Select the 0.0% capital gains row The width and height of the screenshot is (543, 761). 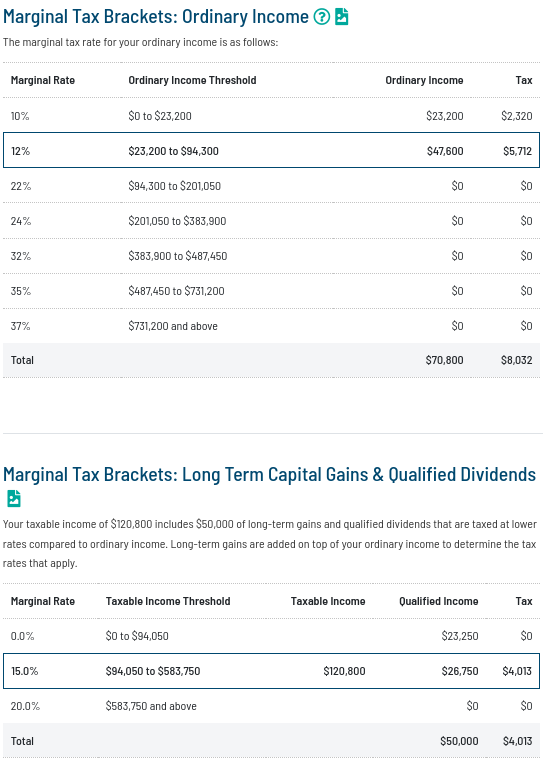tap(271, 636)
